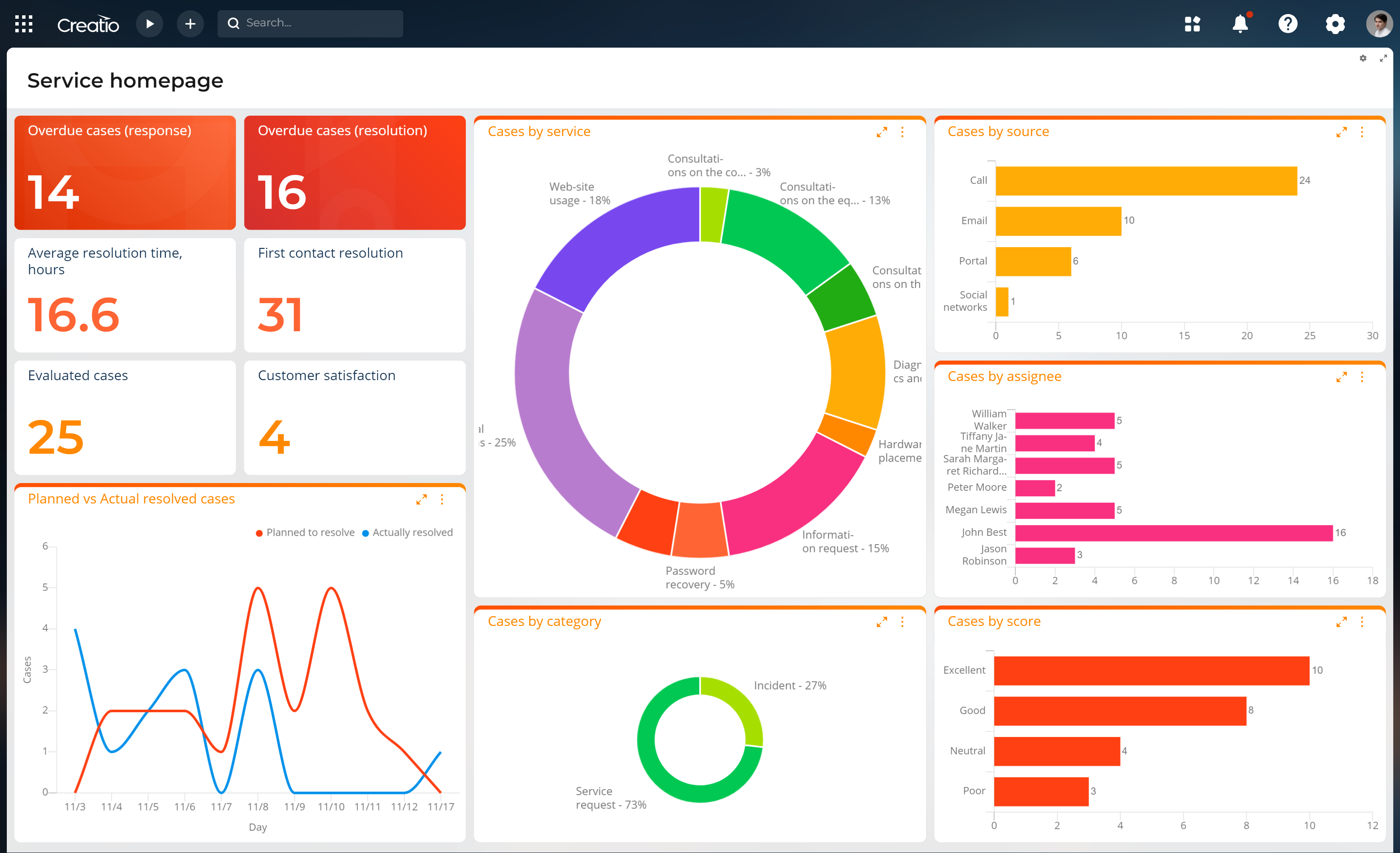Click the Search input field
This screenshot has height=853, width=1400.
(310, 23)
